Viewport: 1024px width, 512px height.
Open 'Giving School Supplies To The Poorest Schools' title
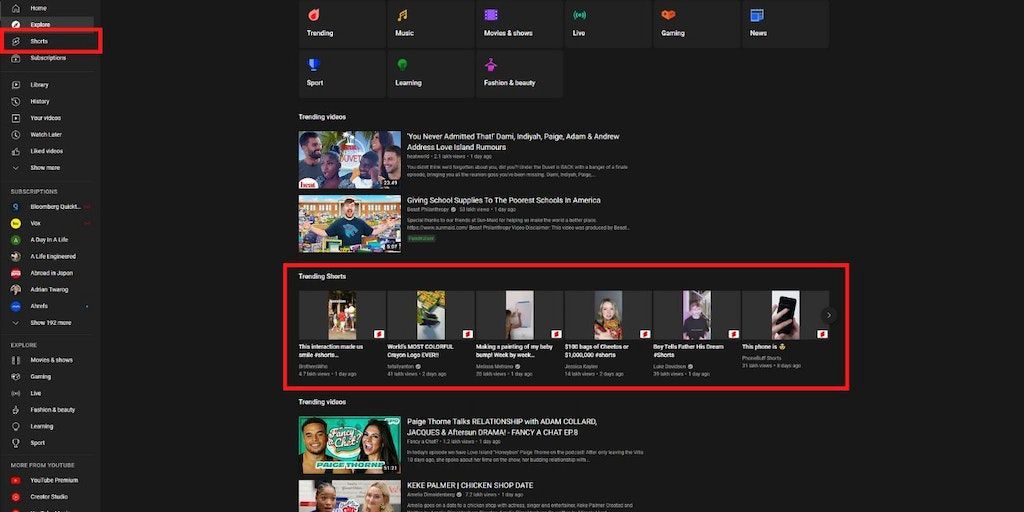pos(504,200)
